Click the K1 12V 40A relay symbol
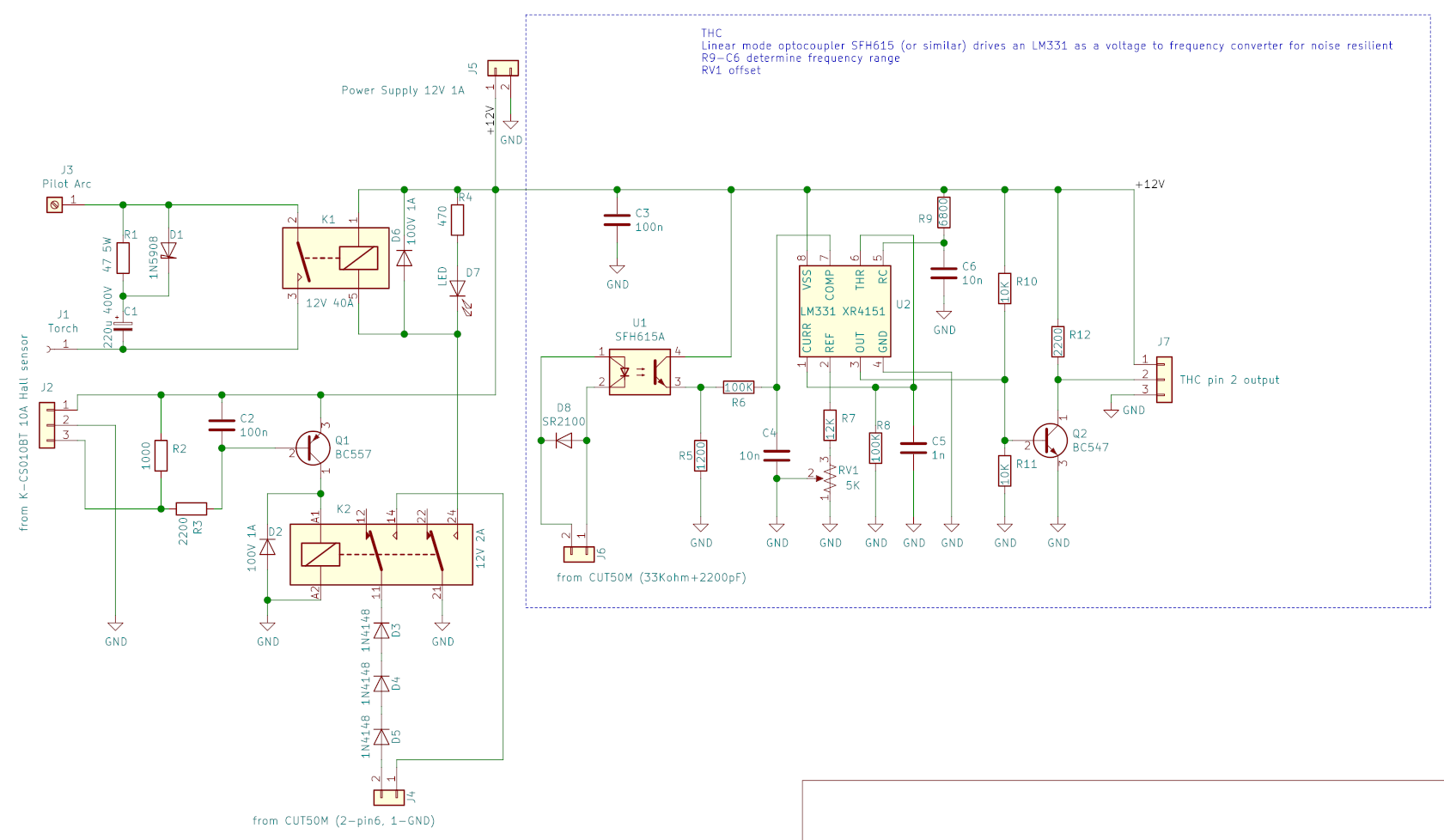The image size is (1444, 840). (335, 258)
